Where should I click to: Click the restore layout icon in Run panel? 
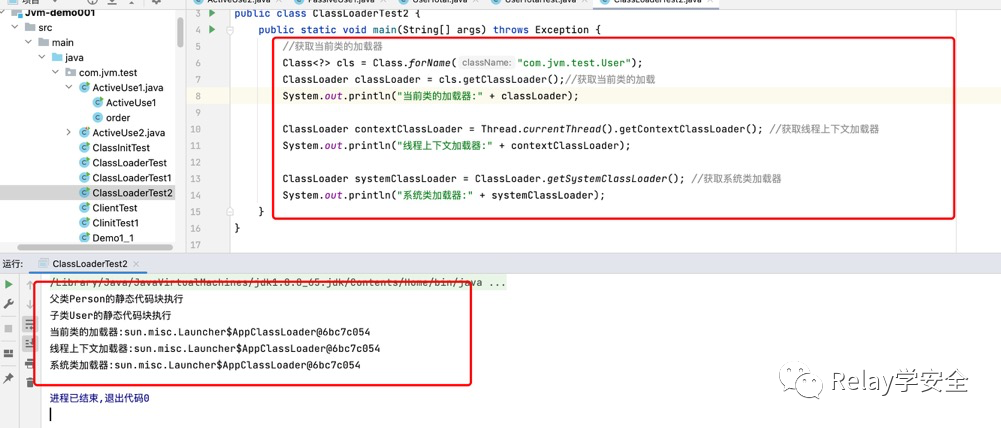8,353
